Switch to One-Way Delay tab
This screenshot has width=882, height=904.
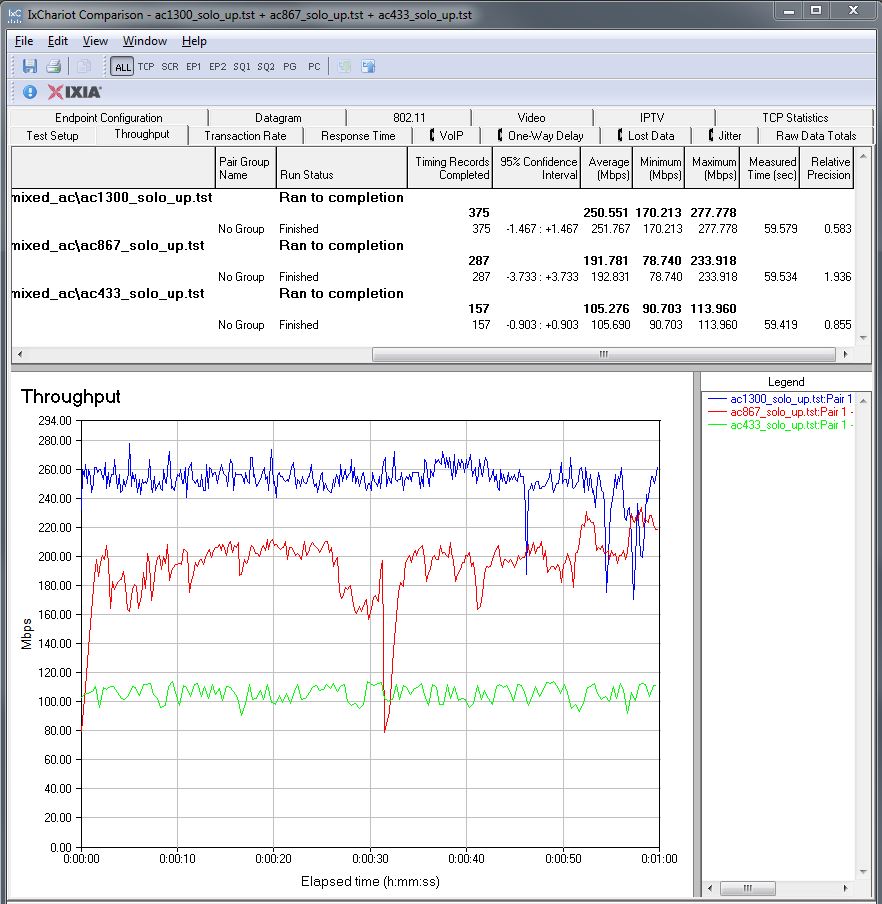click(x=541, y=136)
